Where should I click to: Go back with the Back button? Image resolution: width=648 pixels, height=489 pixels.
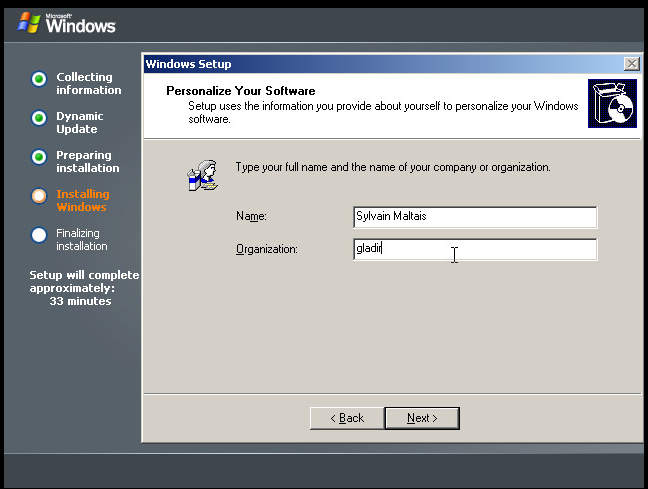345,418
